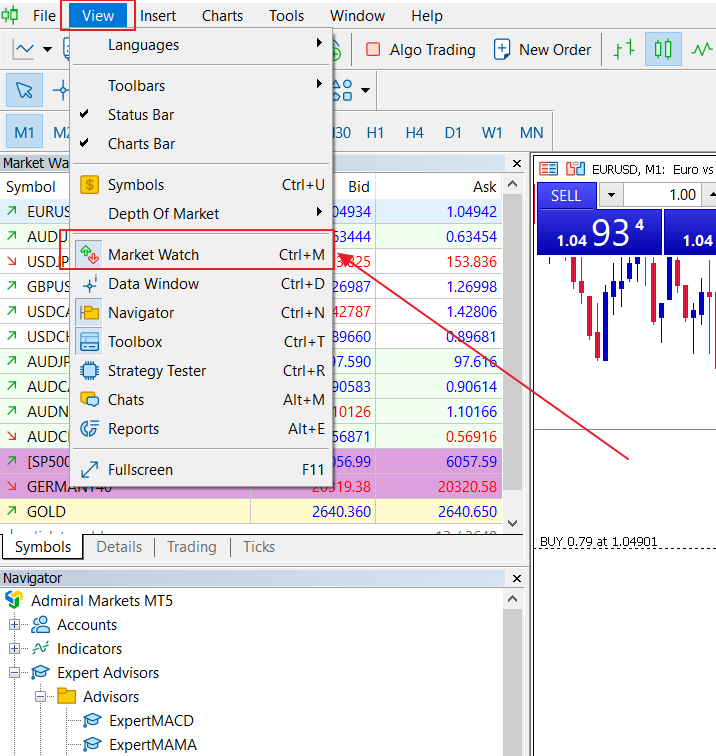Viewport: 716px width, 756px height.
Task: Open the chart type dropdown arrow
Action: [x=47, y=49]
